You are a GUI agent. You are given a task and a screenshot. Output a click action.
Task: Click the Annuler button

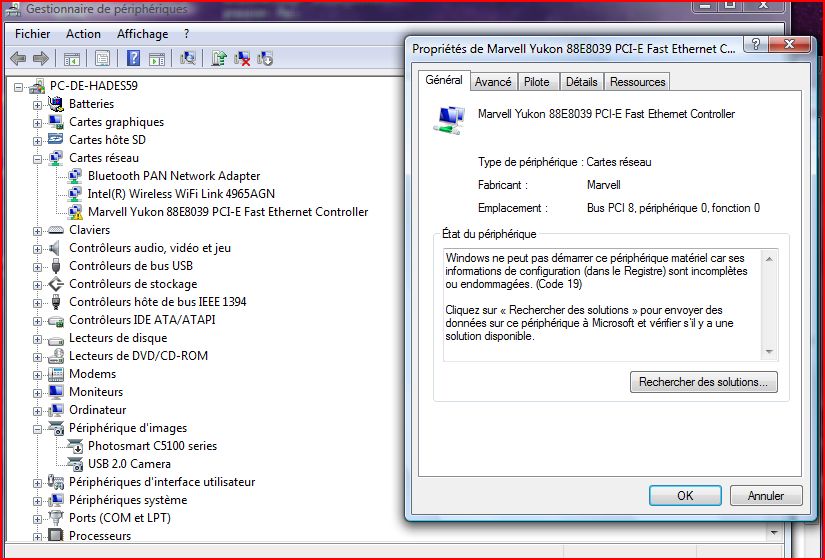[x=766, y=495]
